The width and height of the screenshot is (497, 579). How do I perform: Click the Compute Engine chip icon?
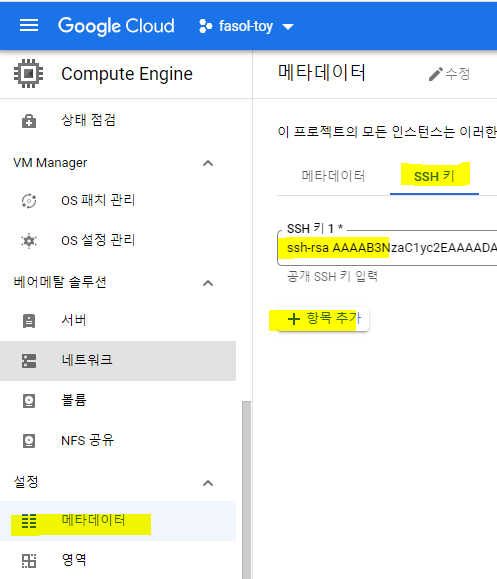click(x=28, y=73)
